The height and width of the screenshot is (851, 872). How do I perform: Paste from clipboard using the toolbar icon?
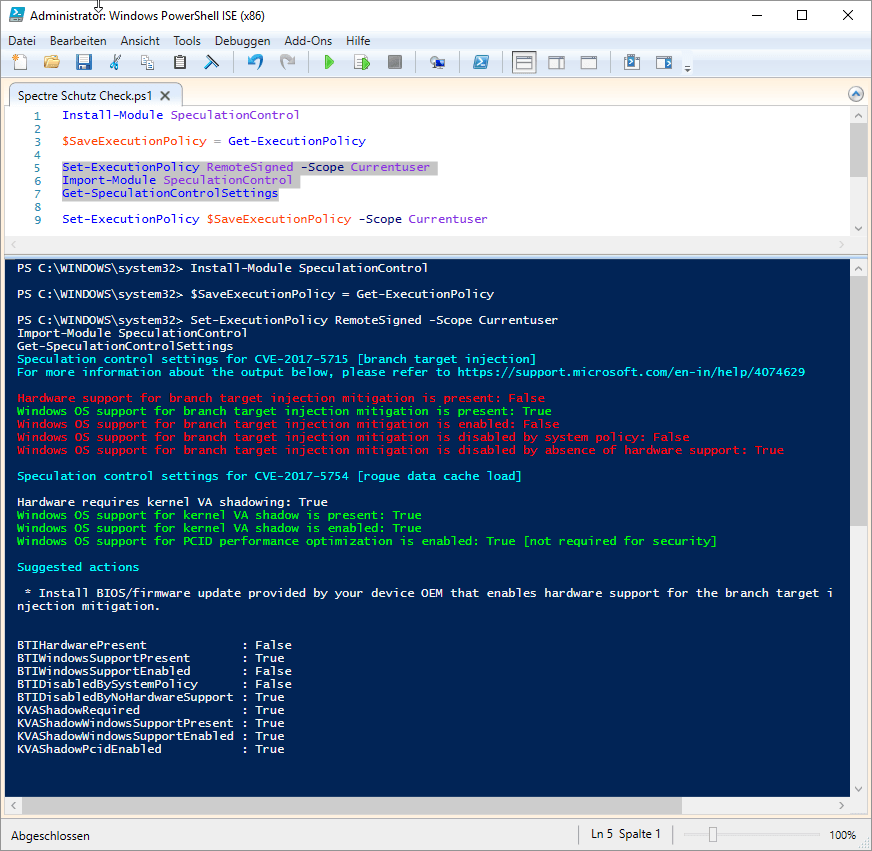180,63
